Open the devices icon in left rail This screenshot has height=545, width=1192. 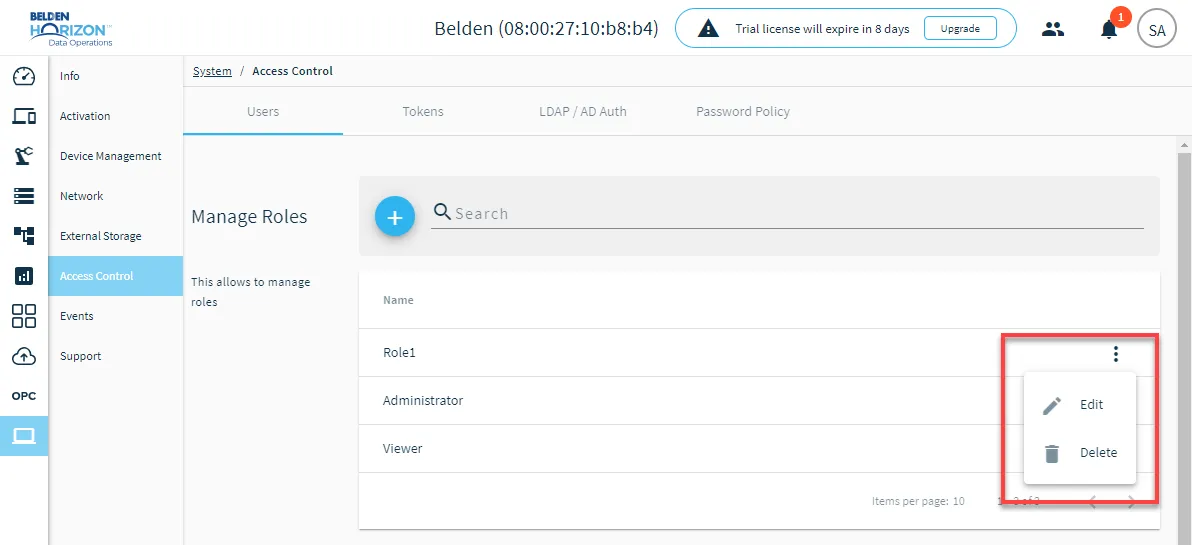click(24, 116)
